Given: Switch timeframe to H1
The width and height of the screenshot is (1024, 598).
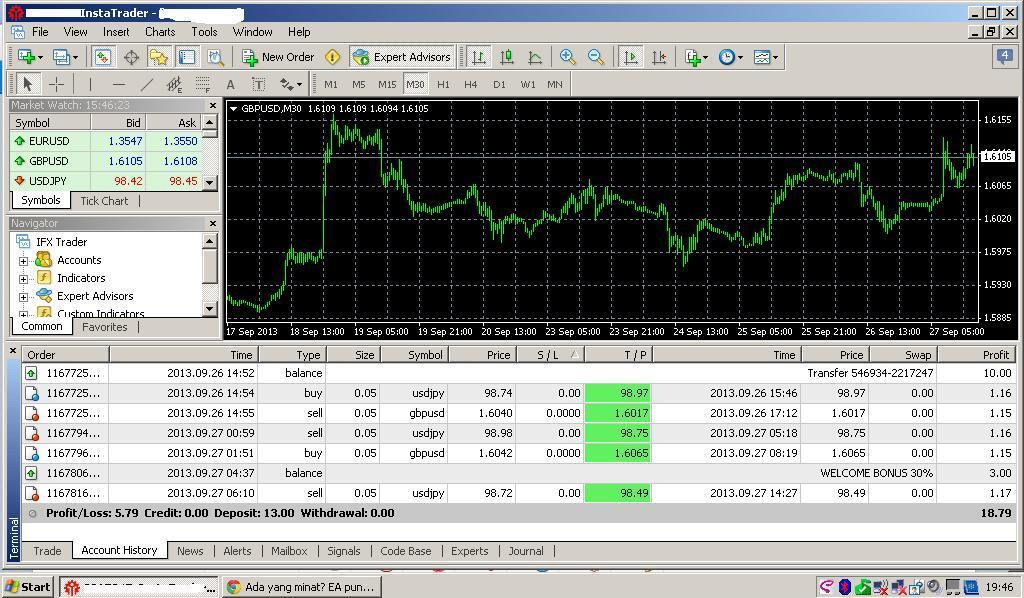Looking at the screenshot, I should coord(443,84).
